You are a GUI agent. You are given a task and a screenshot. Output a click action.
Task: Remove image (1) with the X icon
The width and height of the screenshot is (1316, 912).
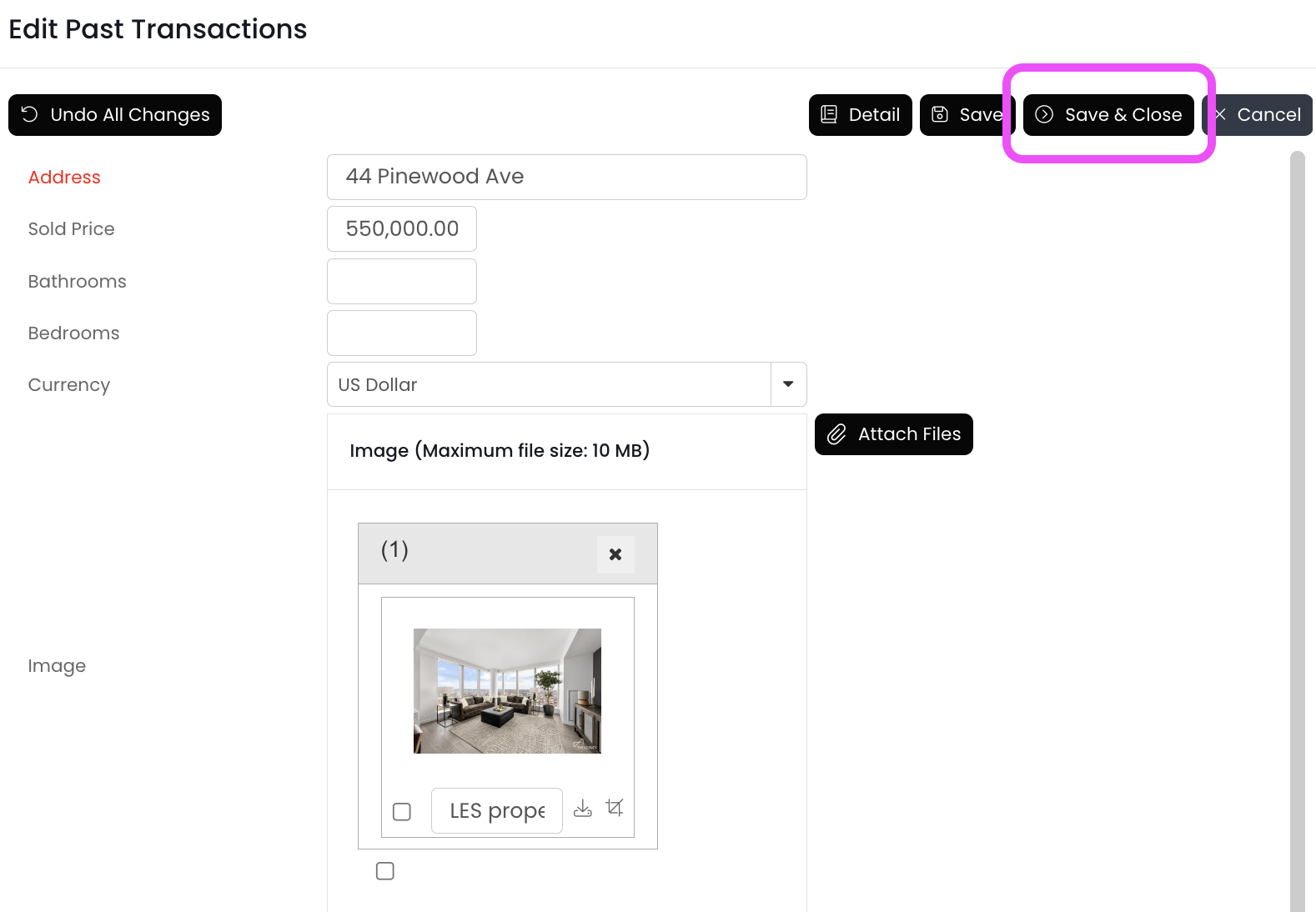[615, 554]
